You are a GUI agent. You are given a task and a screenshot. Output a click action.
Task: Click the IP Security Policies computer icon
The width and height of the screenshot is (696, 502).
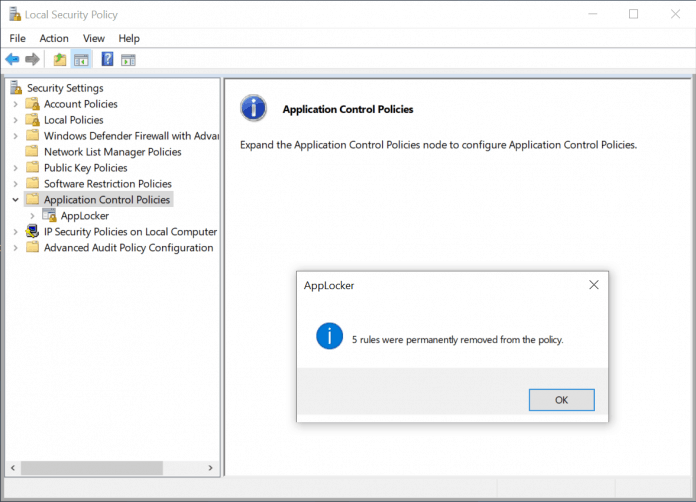(x=32, y=231)
